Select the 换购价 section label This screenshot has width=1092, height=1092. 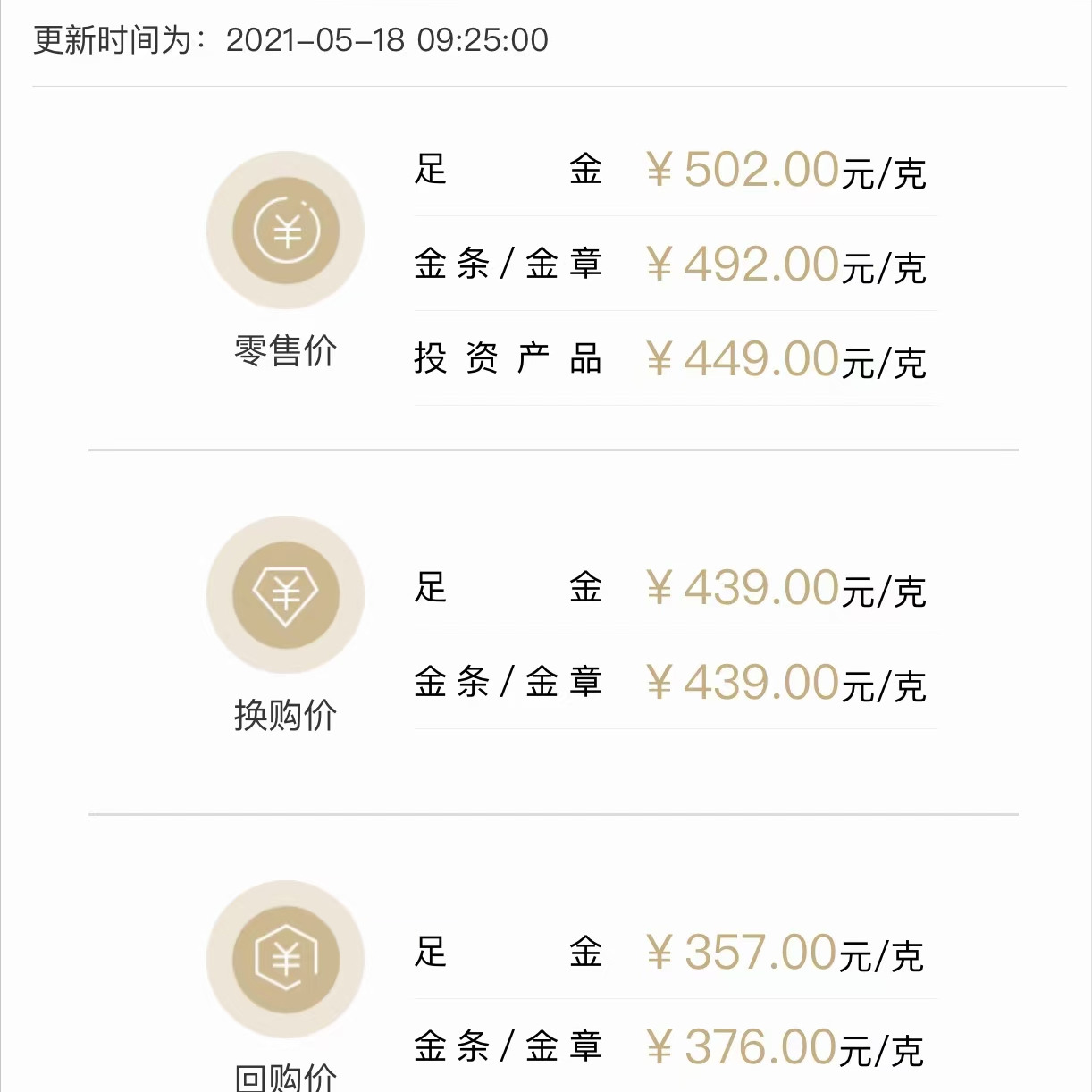285,715
